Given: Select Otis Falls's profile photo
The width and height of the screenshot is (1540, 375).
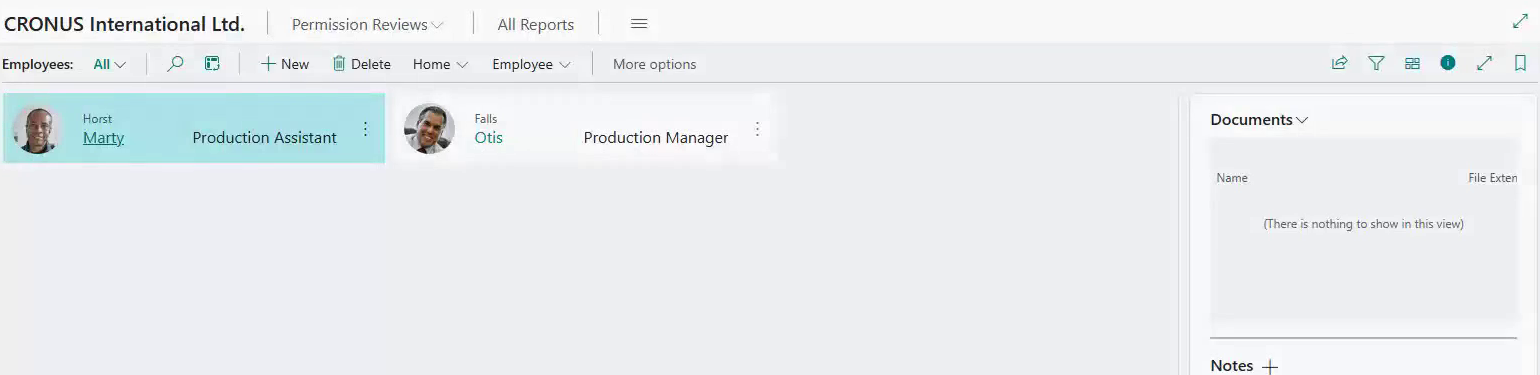Looking at the screenshot, I should (429, 129).
